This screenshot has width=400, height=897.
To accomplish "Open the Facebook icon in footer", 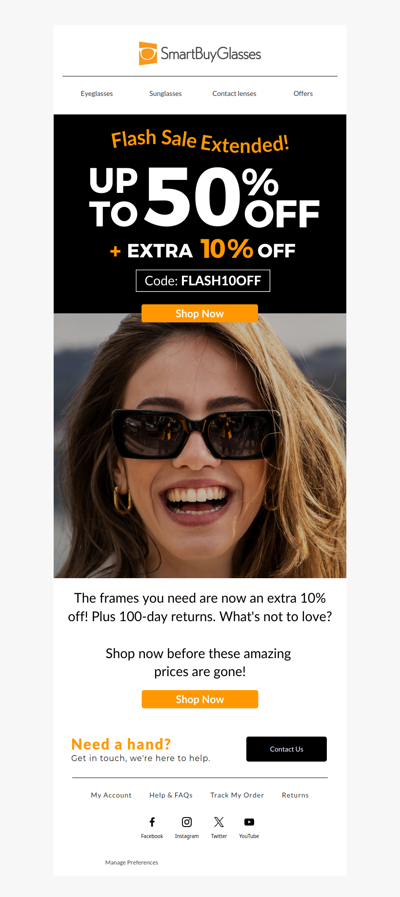I will coord(152,822).
